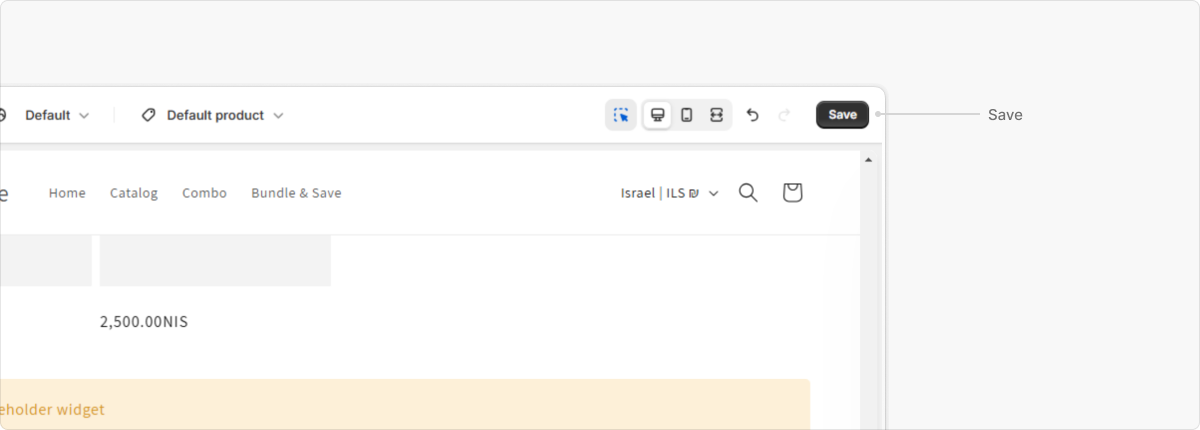This screenshot has height=430, width=1200.
Task: Select the fullscreen preview icon
Action: click(716, 115)
